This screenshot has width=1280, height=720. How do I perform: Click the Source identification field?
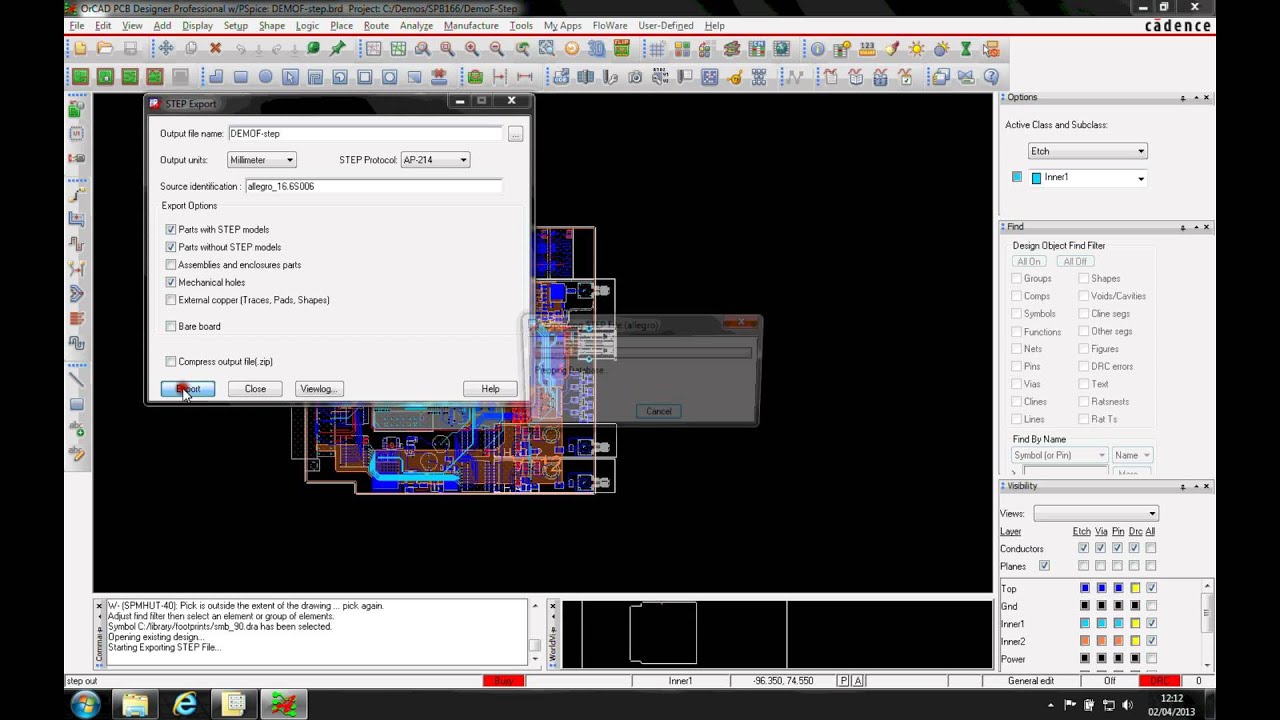point(374,186)
